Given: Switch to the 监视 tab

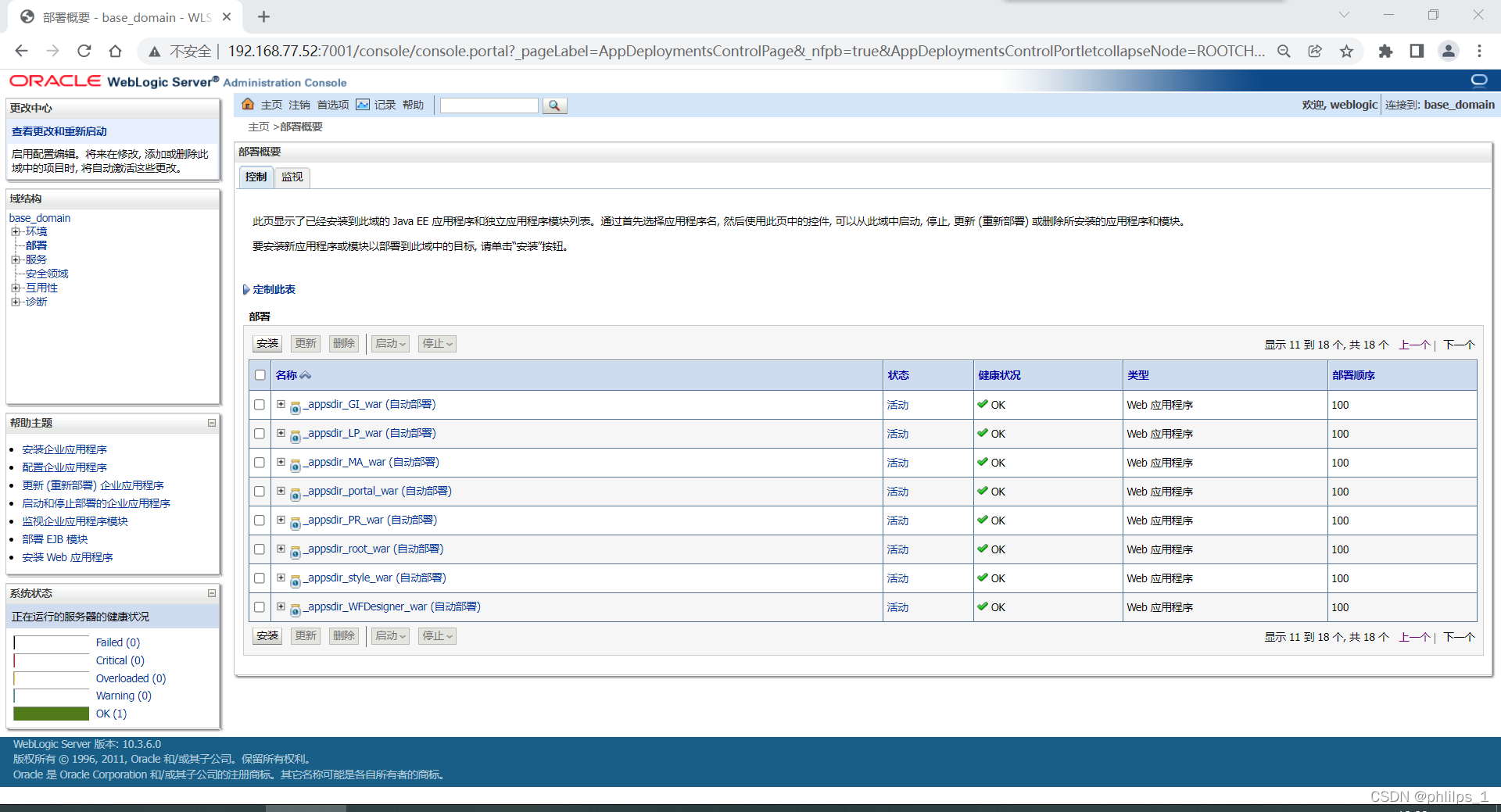Looking at the screenshot, I should (x=292, y=177).
